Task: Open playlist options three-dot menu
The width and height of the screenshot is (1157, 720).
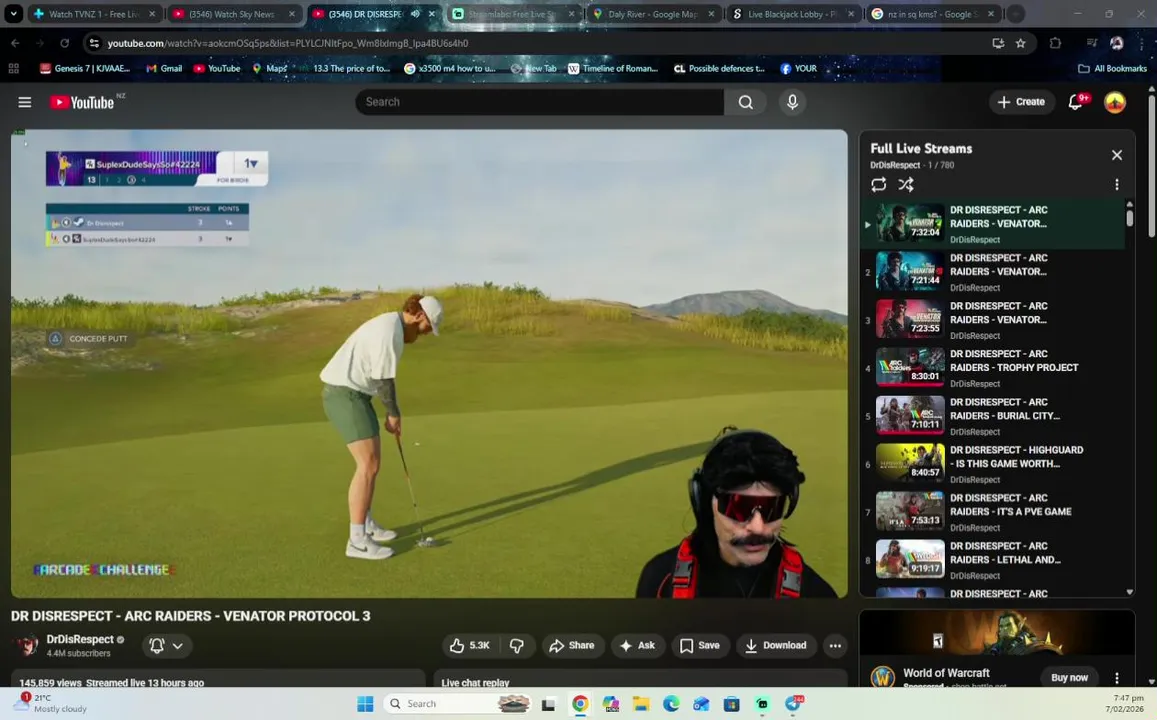Action: click(1116, 184)
